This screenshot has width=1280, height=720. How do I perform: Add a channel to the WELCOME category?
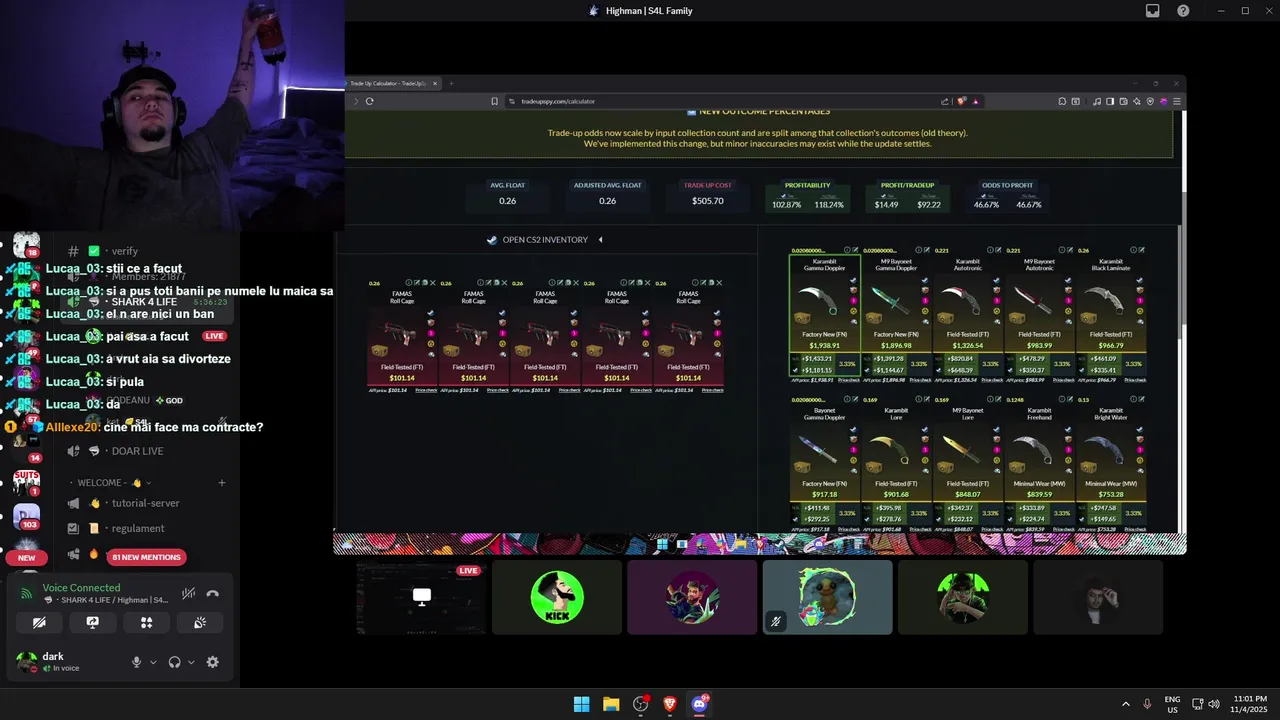(x=222, y=483)
